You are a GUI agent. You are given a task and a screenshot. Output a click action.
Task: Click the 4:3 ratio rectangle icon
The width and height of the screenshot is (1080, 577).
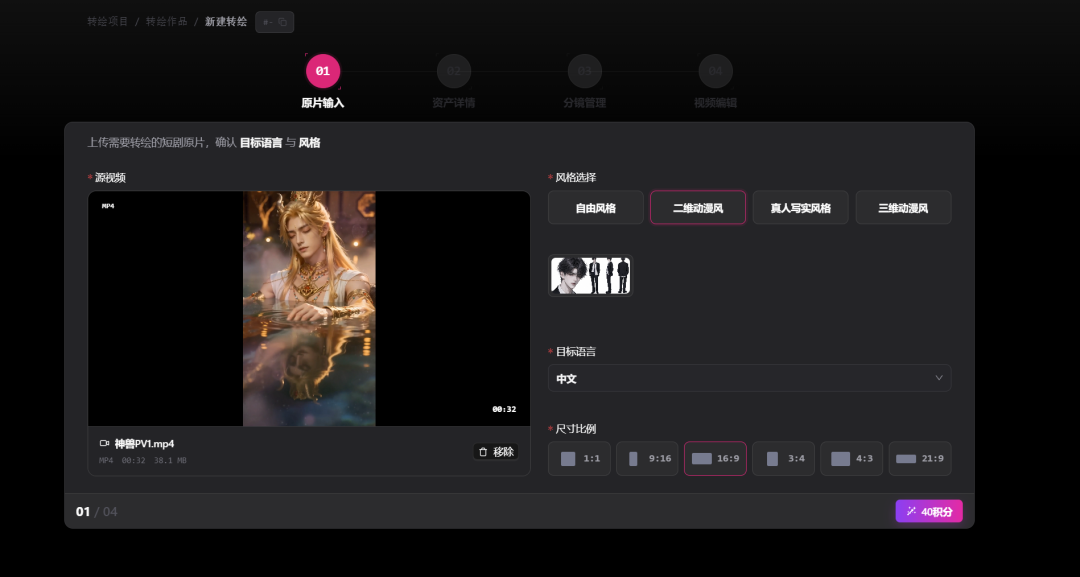click(x=840, y=459)
